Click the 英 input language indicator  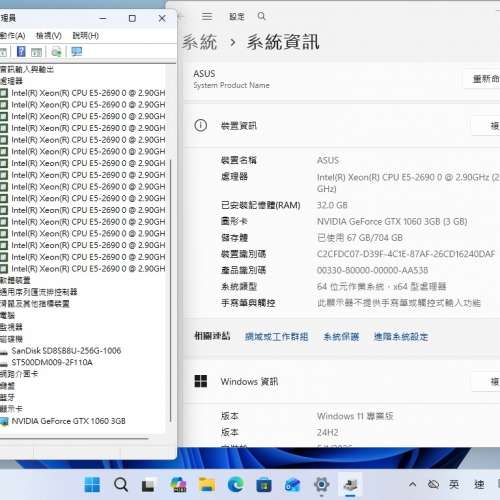454,484
